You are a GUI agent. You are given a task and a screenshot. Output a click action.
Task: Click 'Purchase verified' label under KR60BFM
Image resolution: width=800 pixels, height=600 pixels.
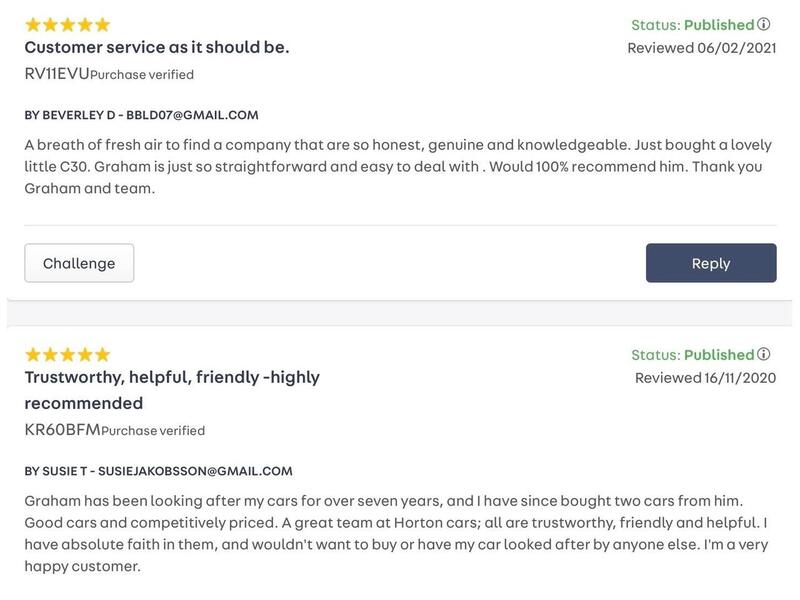point(153,431)
